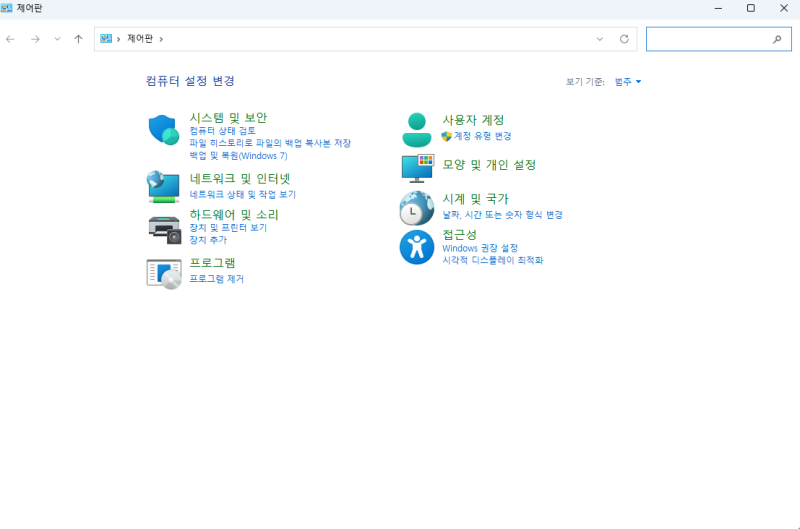Open 네트워크 상태 및 작업 보기 link
Screen dimensions: 800x529
242,194
